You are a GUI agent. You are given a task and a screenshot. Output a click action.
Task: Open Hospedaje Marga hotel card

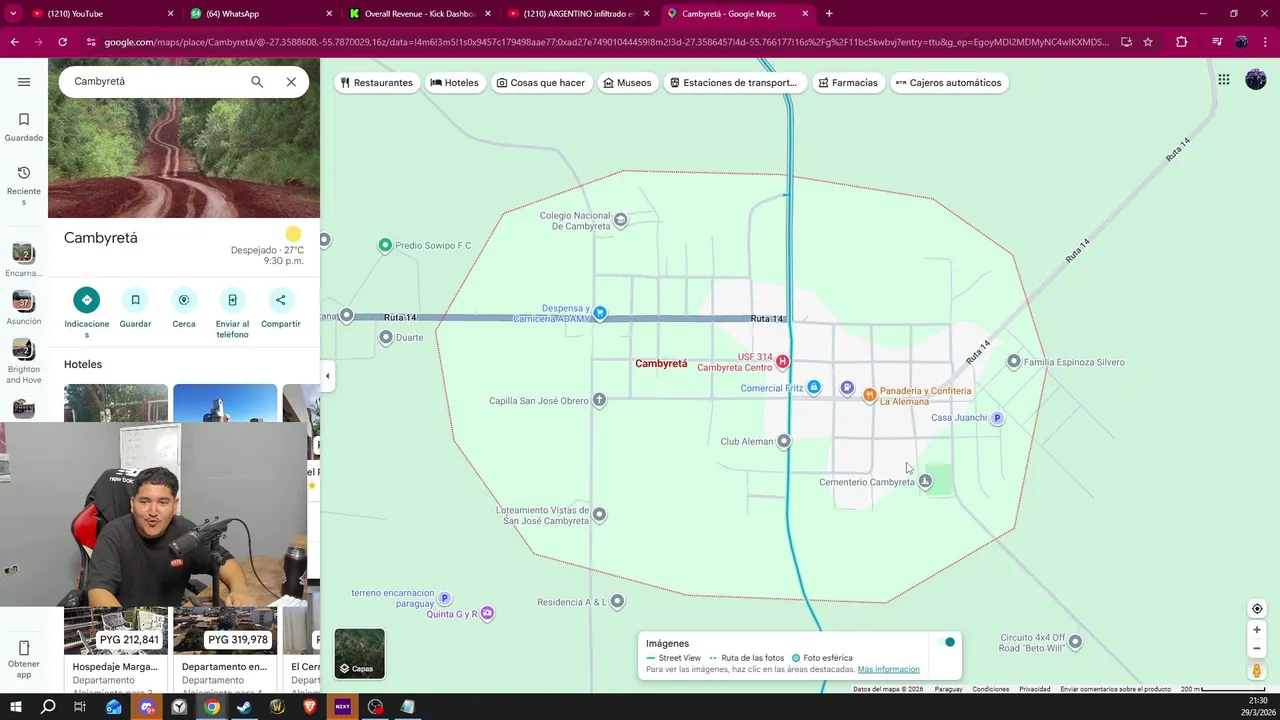point(116,648)
